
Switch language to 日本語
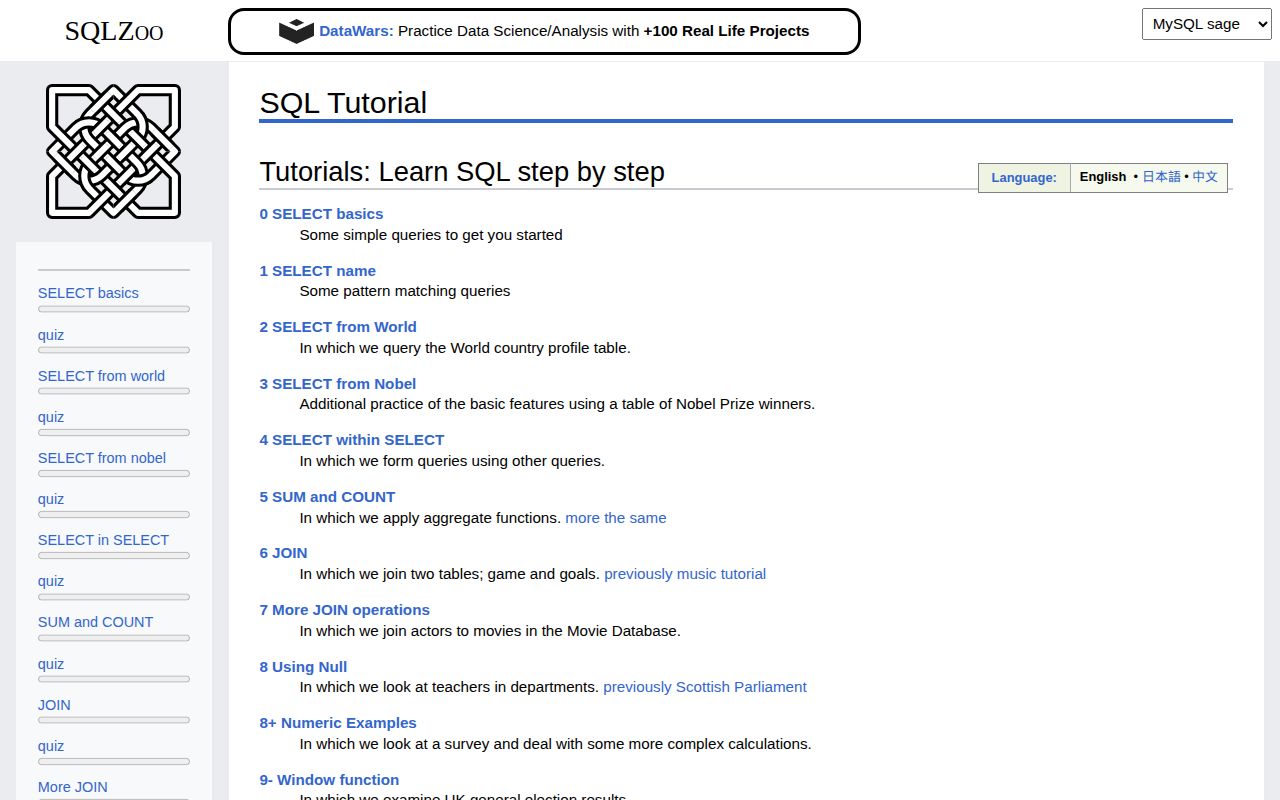(x=1160, y=177)
